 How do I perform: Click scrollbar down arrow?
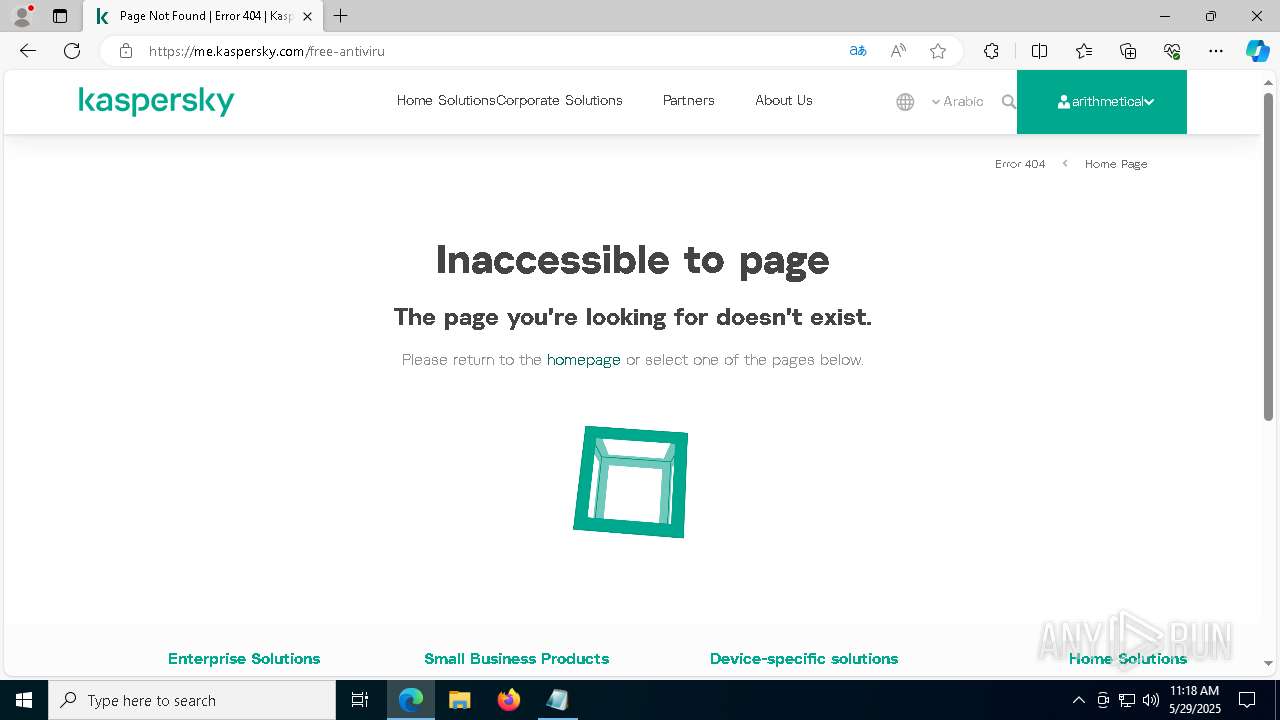pos(1268,663)
